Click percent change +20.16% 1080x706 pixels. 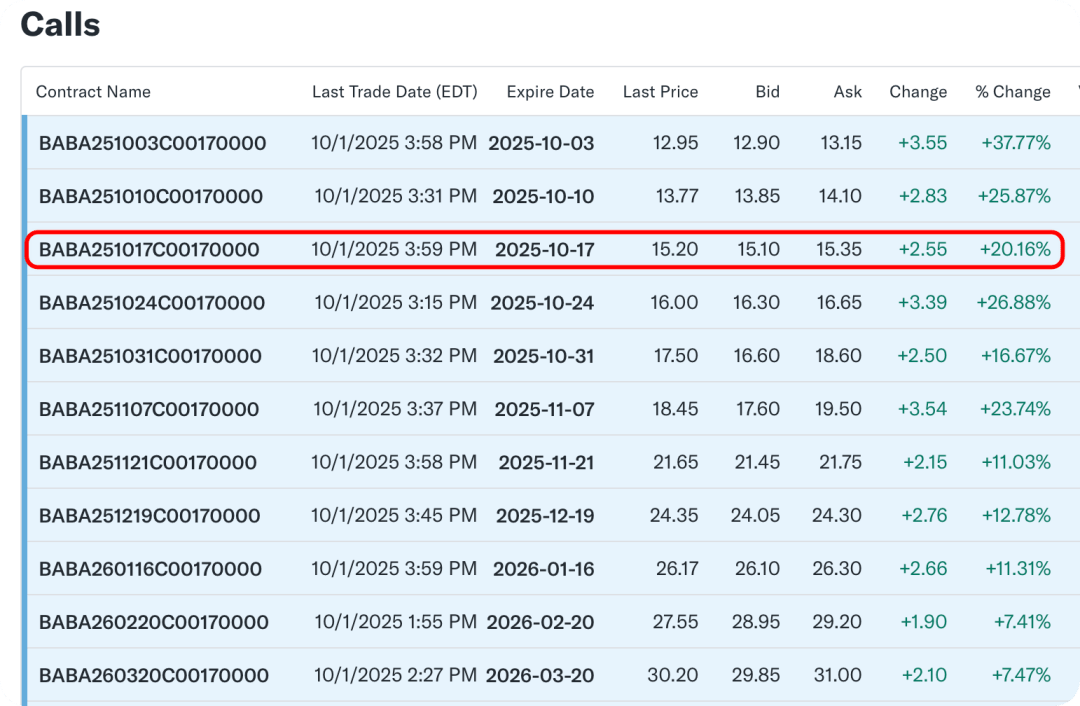1015,249
